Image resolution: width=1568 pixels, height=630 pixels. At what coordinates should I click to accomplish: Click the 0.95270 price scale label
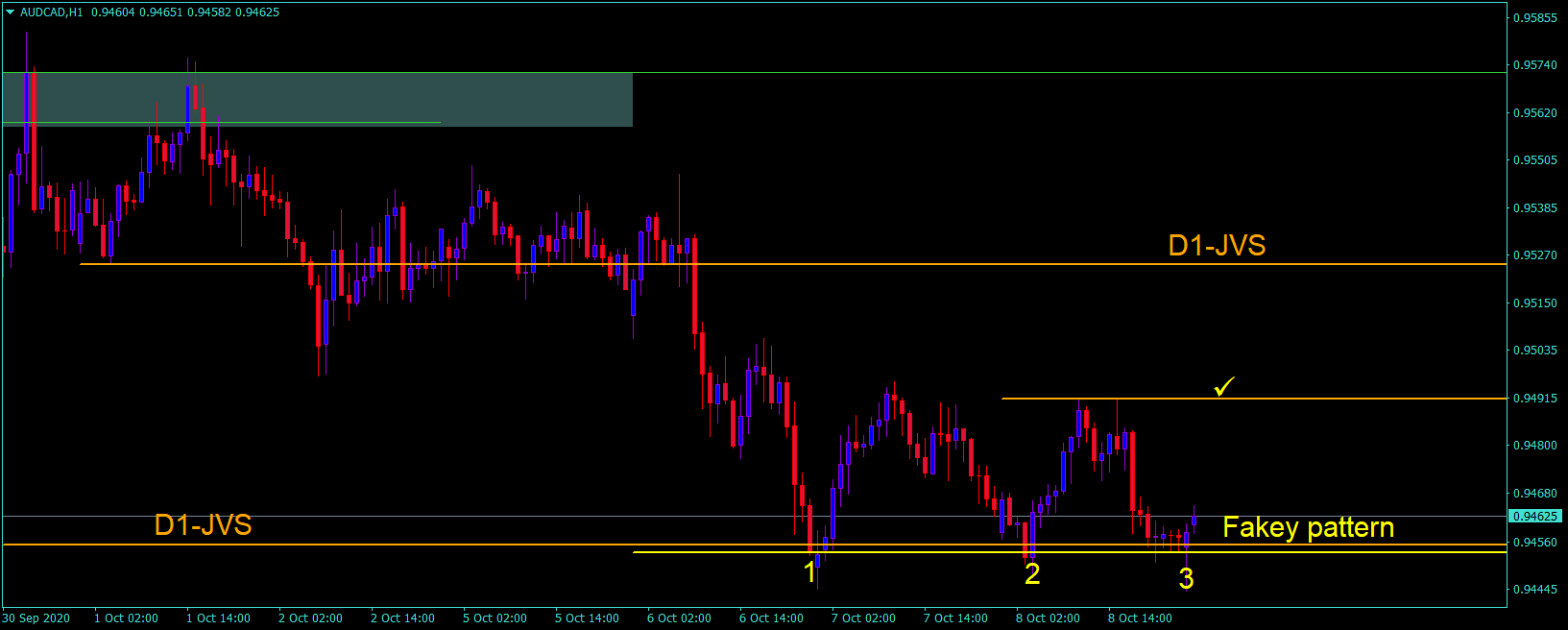(1535, 255)
